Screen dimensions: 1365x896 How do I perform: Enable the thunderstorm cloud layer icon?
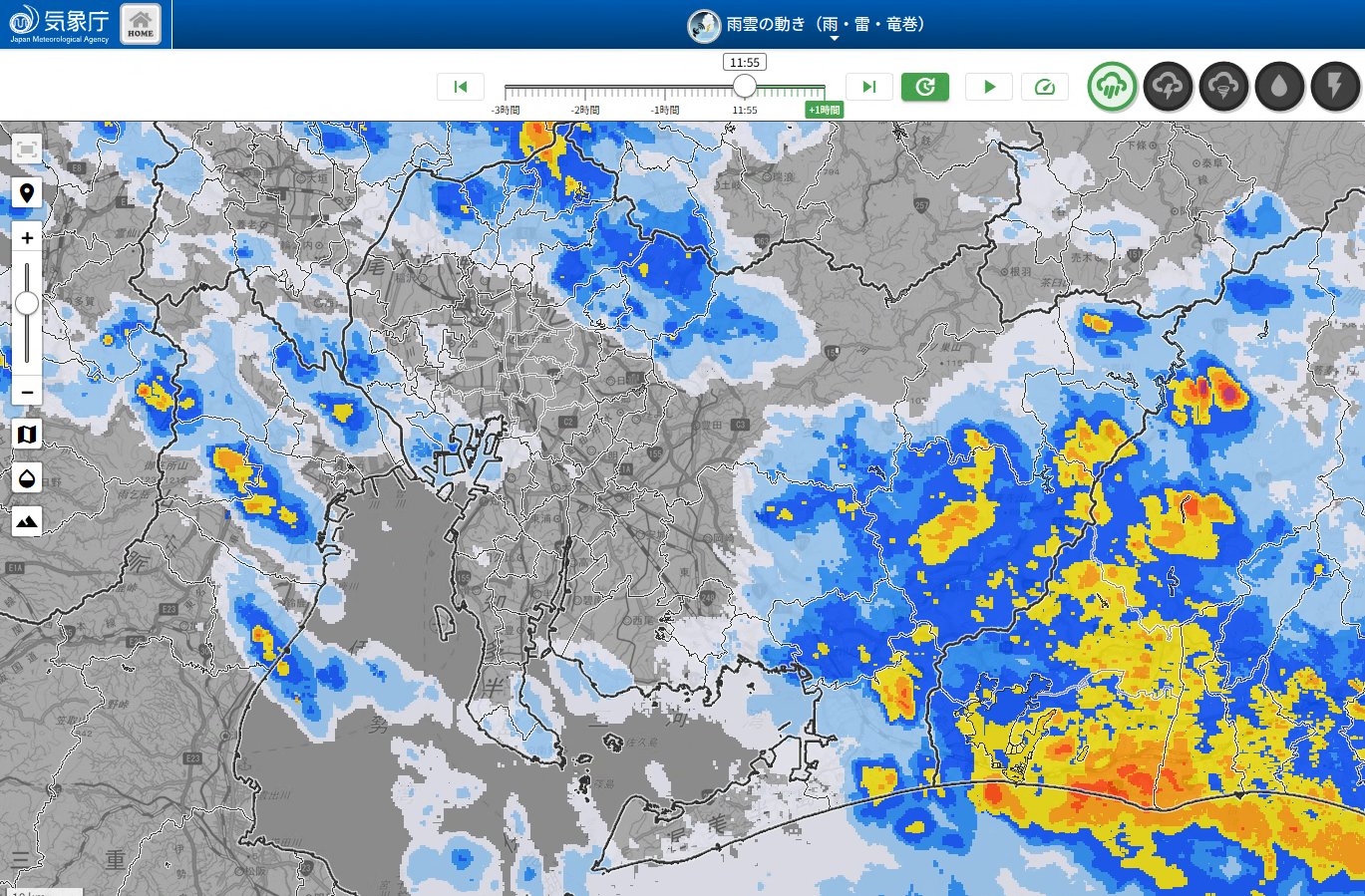click(1169, 87)
